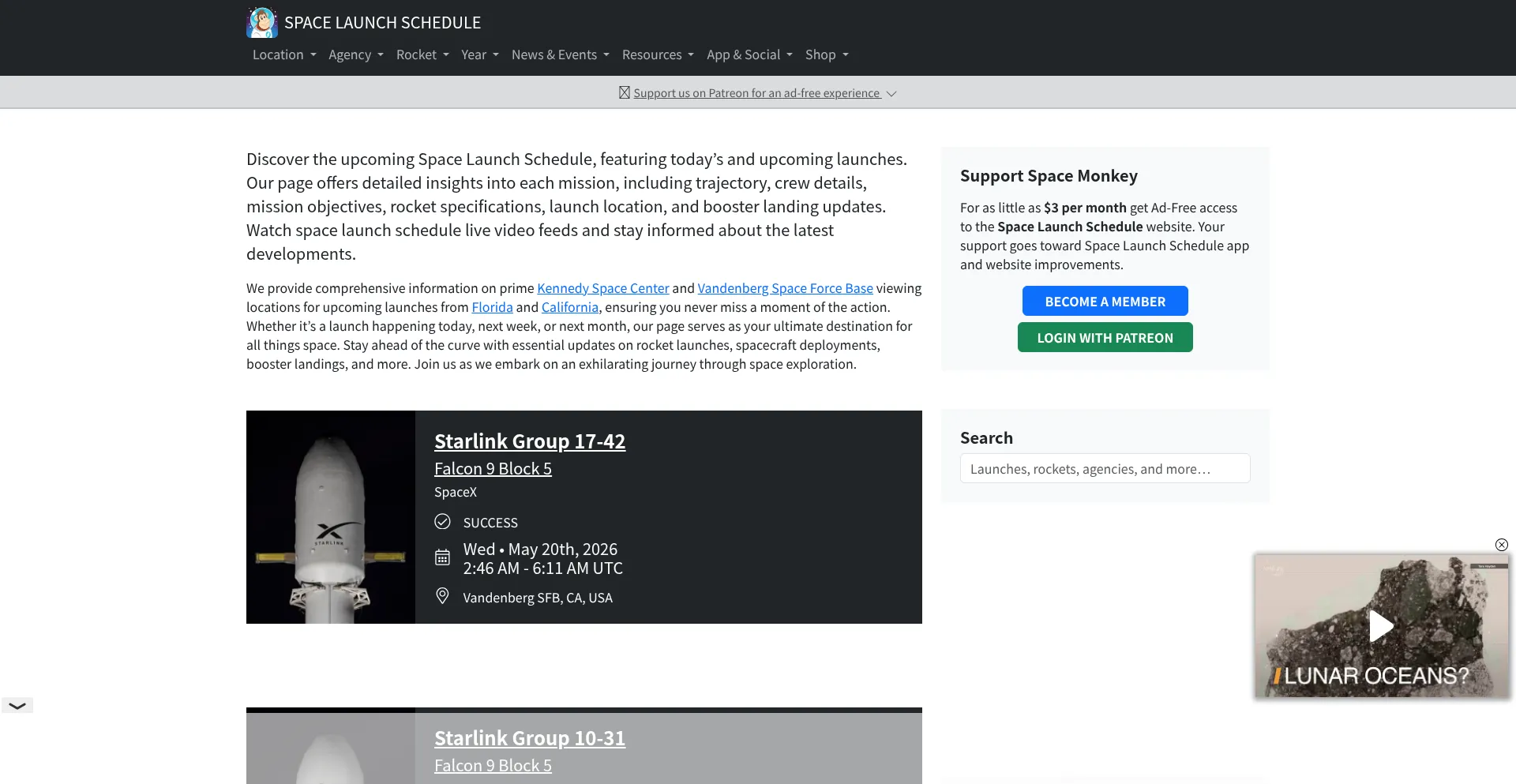Open the Year dropdown menu
This screenshot has height=784, width=1516.
[480, 54]
